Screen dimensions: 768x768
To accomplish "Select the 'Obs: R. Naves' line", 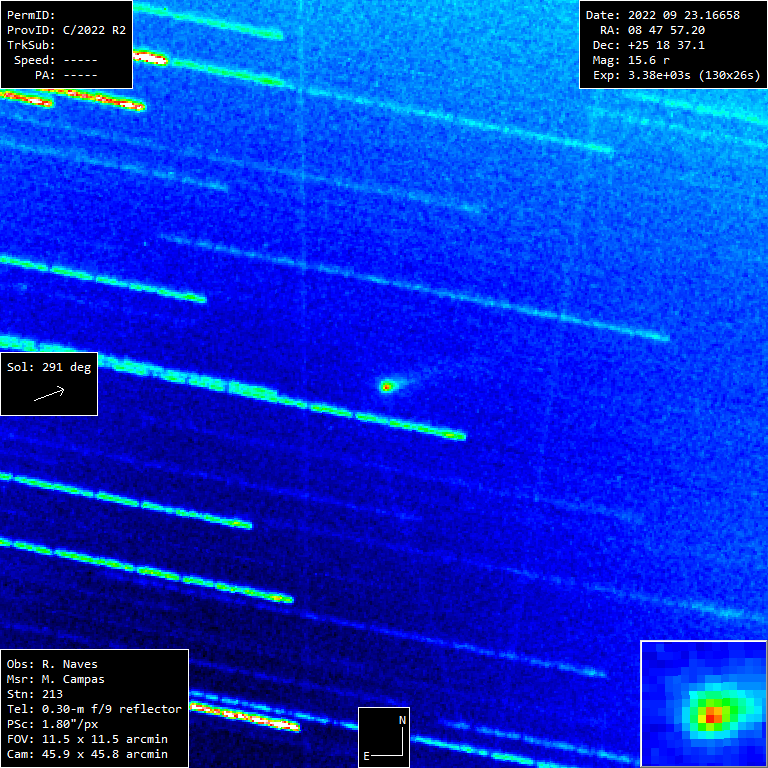I will pos(52,664).
